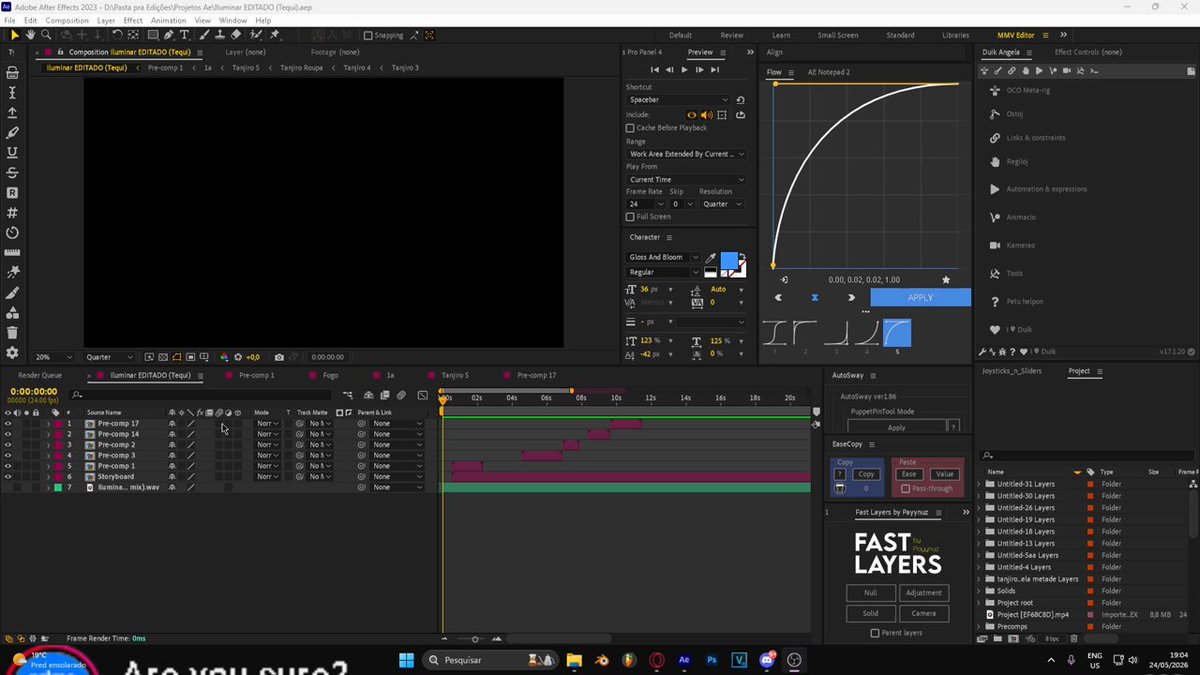Click the Flow panel star favorite icon
Screen dimensions: 1200x675
pos(946,280)
